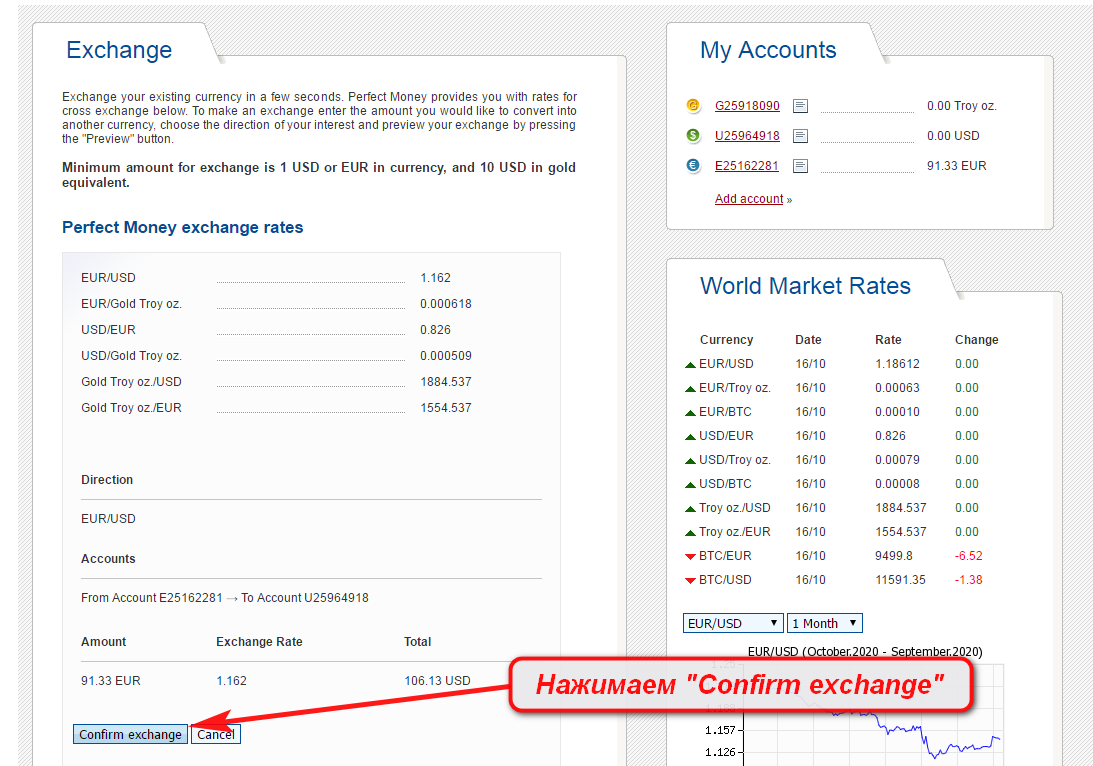The image size is (1093, 766).
Task: Click the Exchange Rate column header
Action: tap(259, 642)
